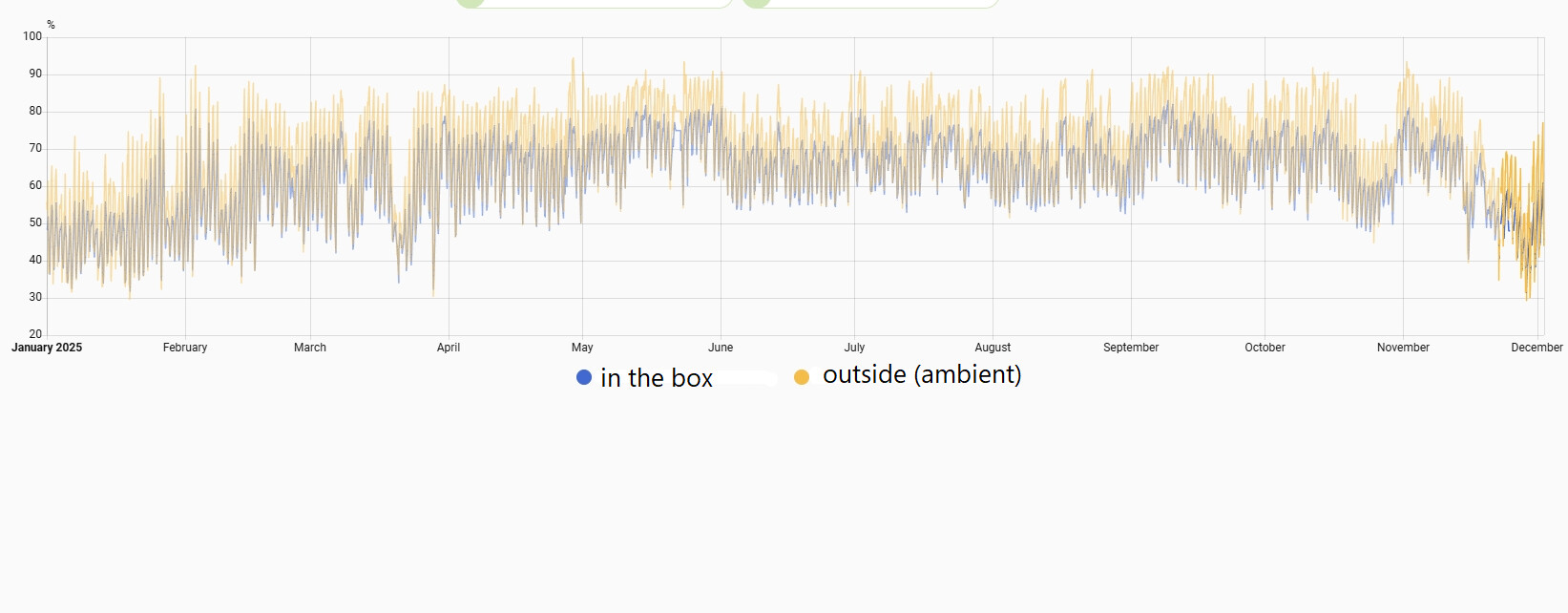Click the % unit label above the y-axis
1568x613 pixels.
pyautogui.click(x=51, y=25)
